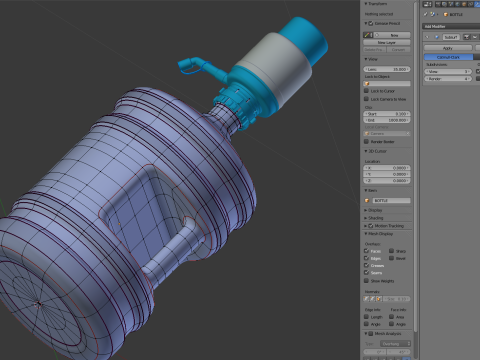Uncheck the Edges overlay checkbox
The image size is (480, 360).
(367, 258)
